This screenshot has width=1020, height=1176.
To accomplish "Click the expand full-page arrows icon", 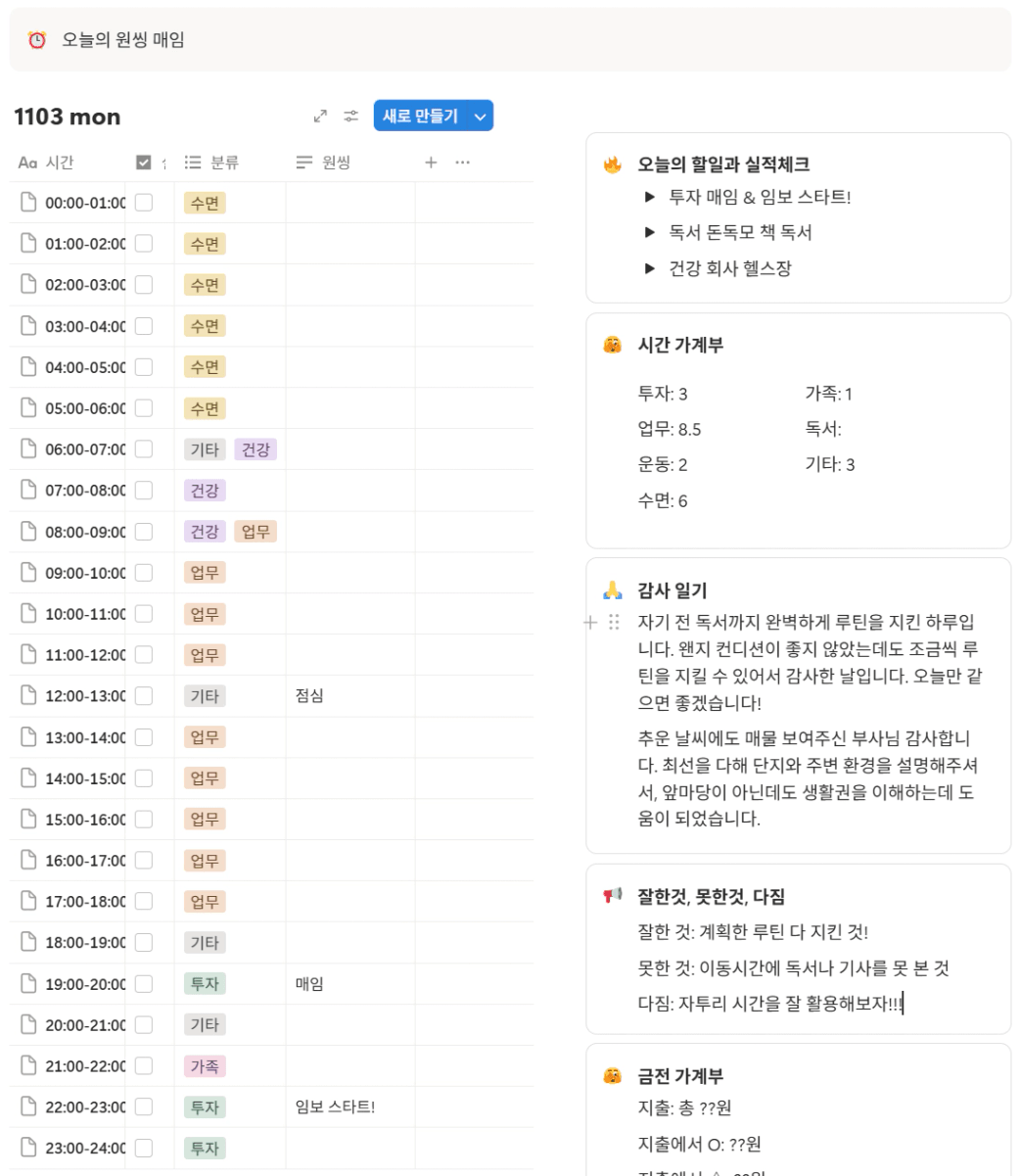I will (320, 117).
